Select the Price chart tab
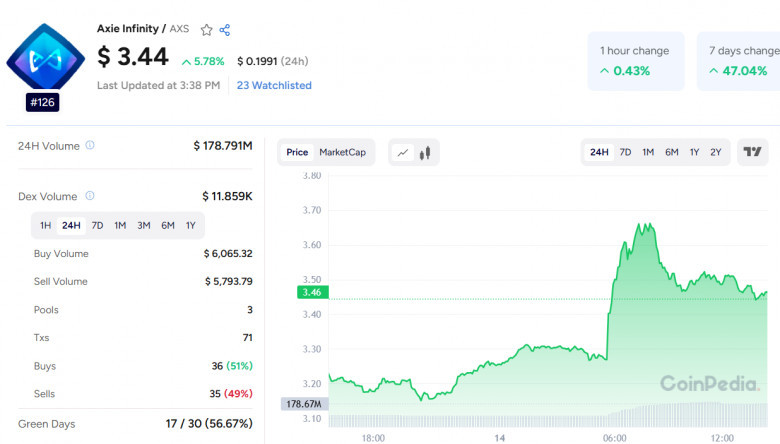The image size is (780, 444). (297, 152)
